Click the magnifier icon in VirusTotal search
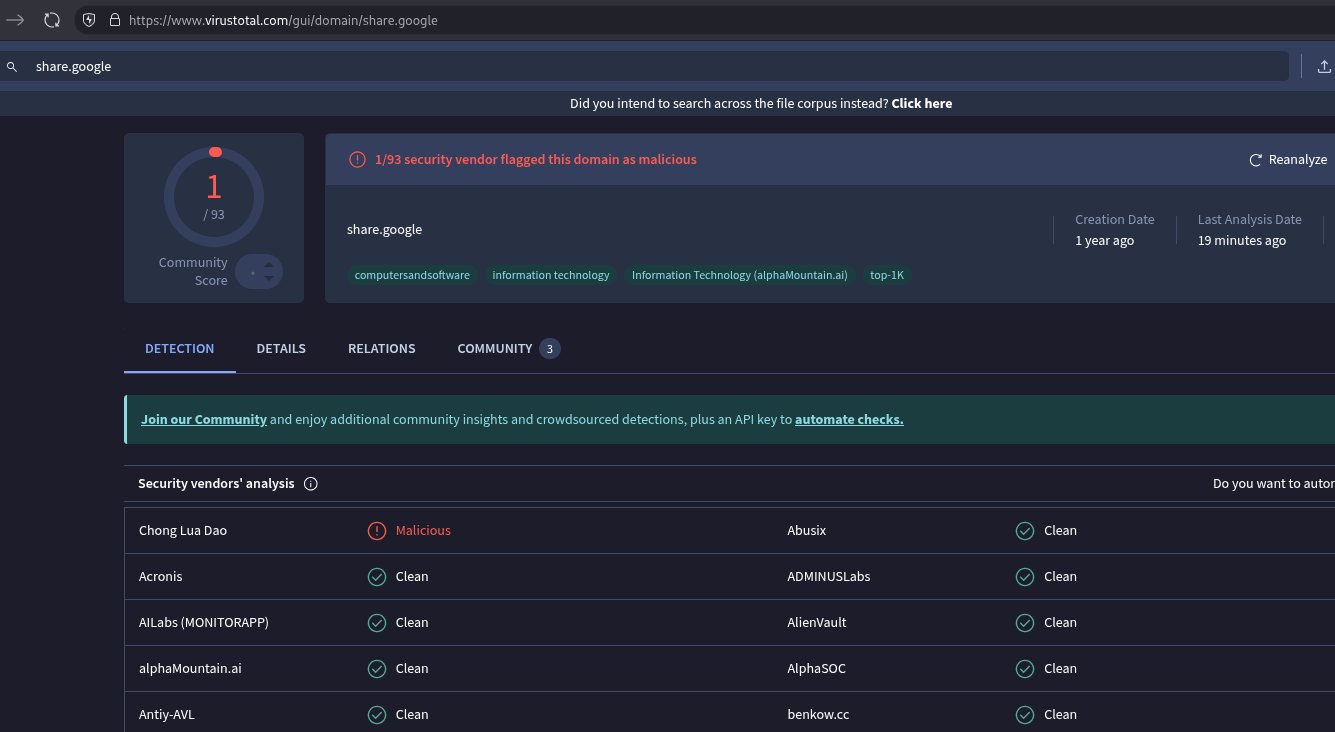The width and height of the screenshot is (1335, 732). coord(12,67)
